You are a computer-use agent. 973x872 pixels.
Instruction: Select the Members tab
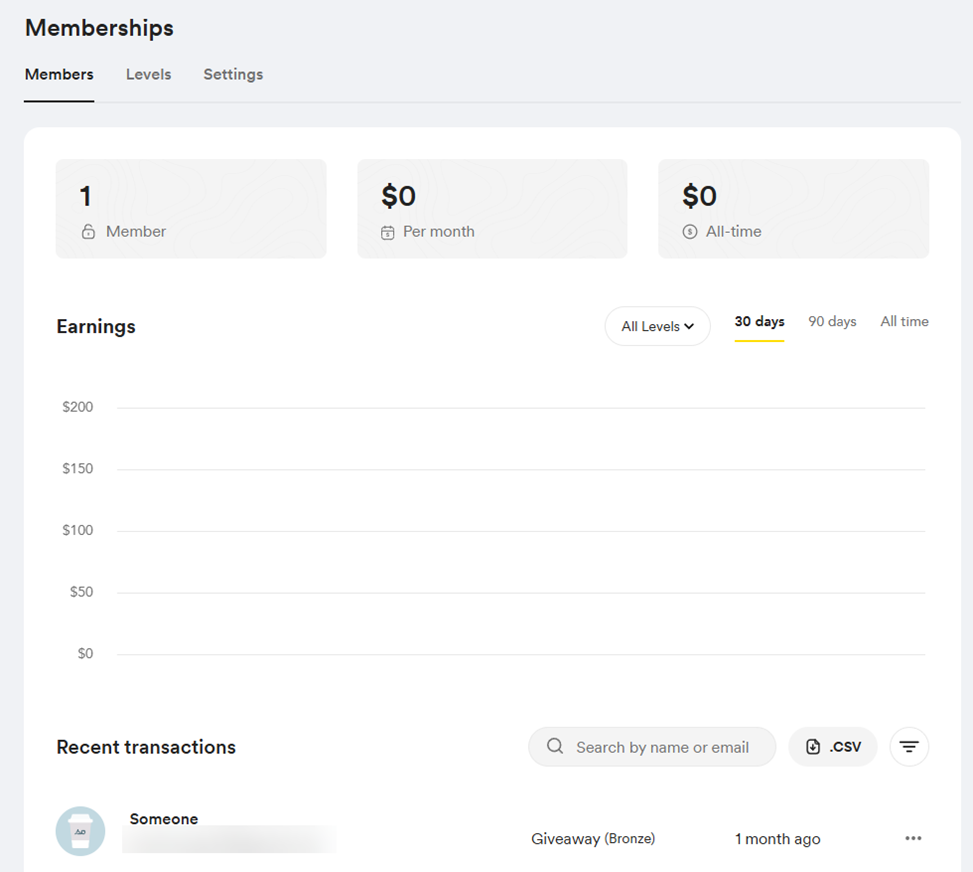pos(59,74)
